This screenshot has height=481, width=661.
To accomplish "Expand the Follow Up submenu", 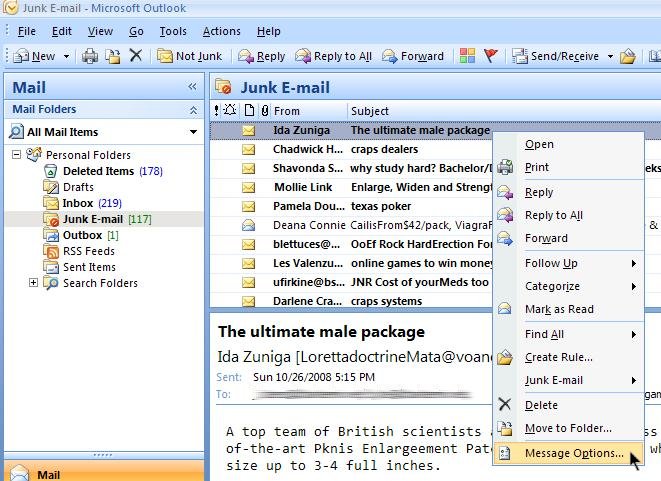I will [569, 263].
